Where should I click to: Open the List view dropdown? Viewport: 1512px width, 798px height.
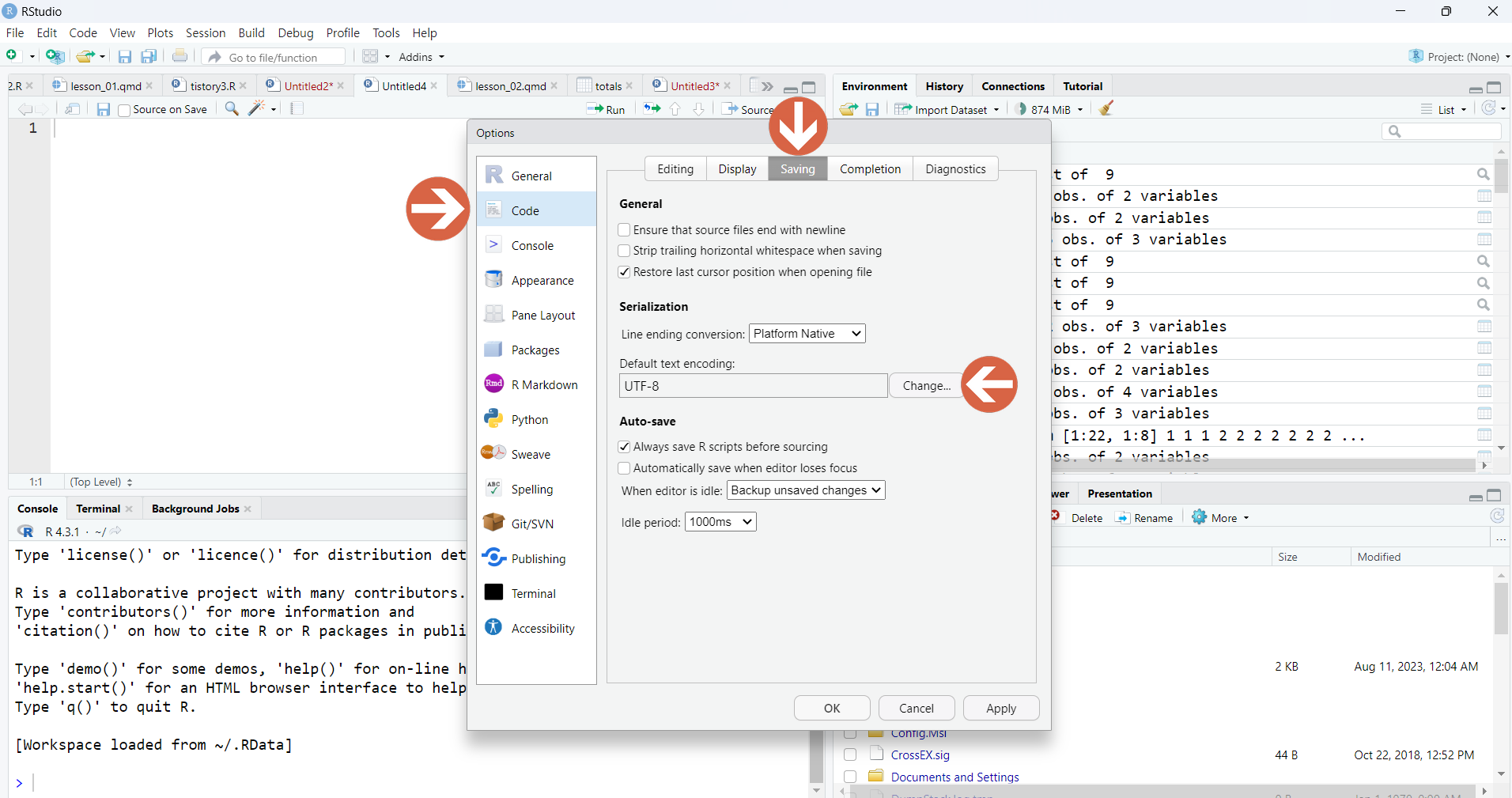coord(1444,110)
